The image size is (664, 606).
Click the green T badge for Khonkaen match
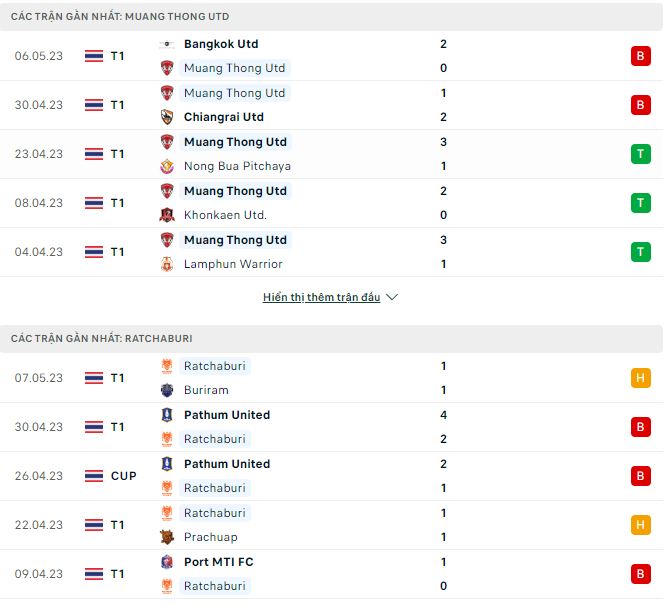(x=640, y=203)
